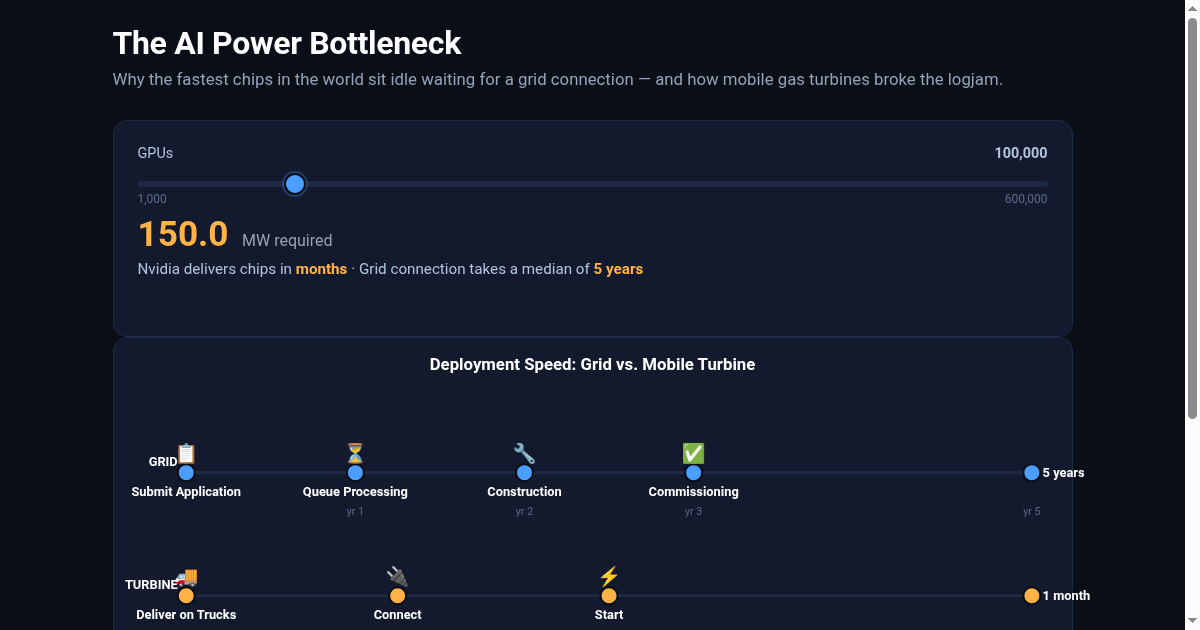Screen dimensions: 1200x630
Task: Select the 1 month end dot
Action: (1032, 596)
